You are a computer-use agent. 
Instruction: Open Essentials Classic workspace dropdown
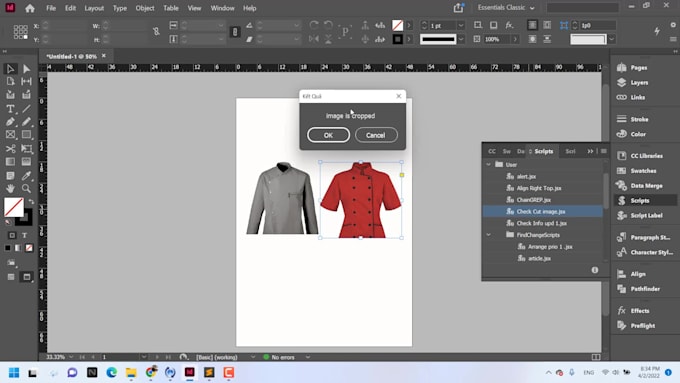[506, 8]
